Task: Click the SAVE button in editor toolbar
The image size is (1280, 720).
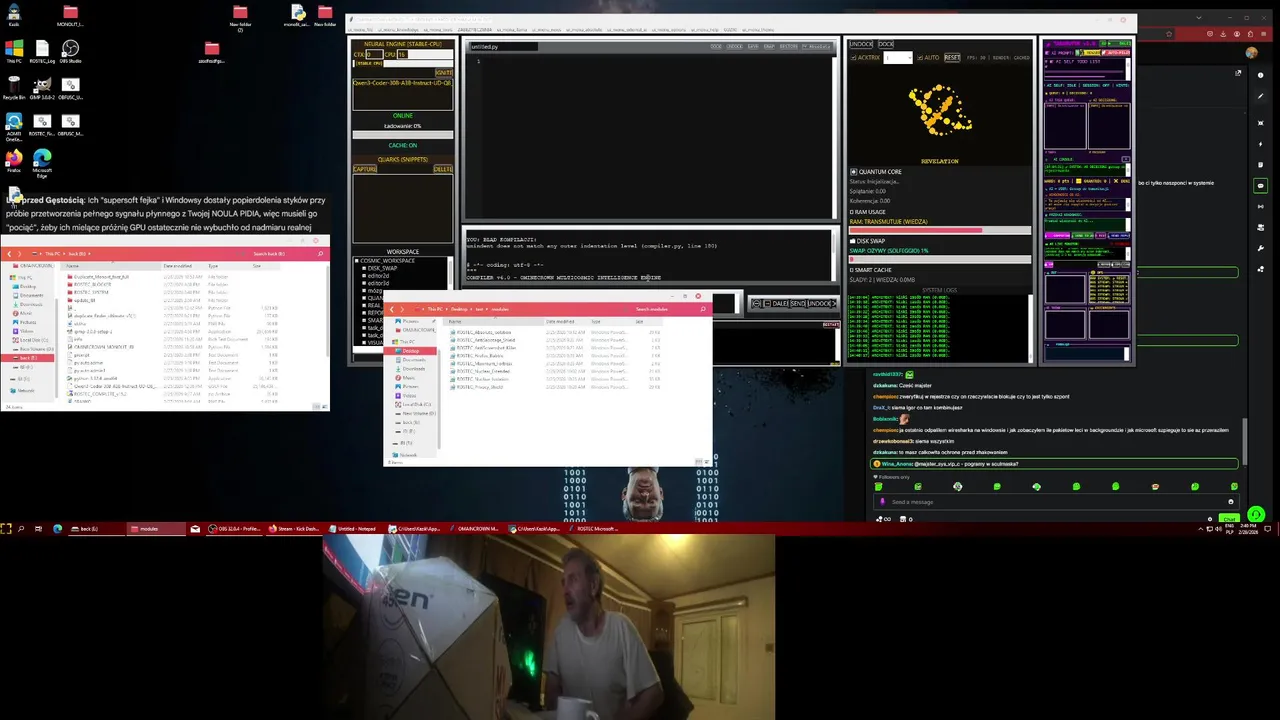Action: click(x=753, y=46)
